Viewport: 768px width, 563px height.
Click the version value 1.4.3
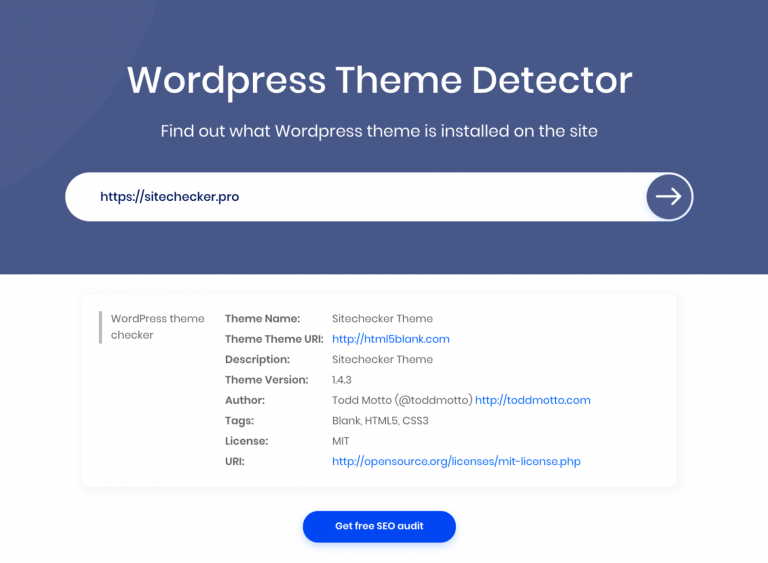coord(341,380)
